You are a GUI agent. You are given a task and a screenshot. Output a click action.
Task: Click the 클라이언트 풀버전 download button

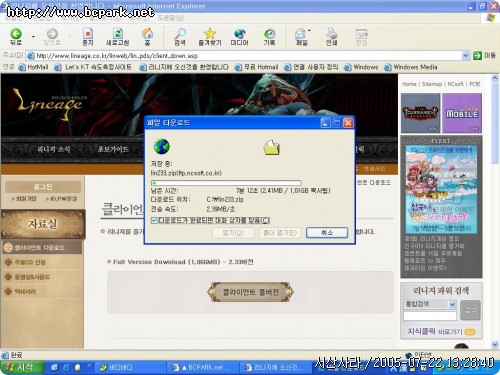(x=250, y=292)
